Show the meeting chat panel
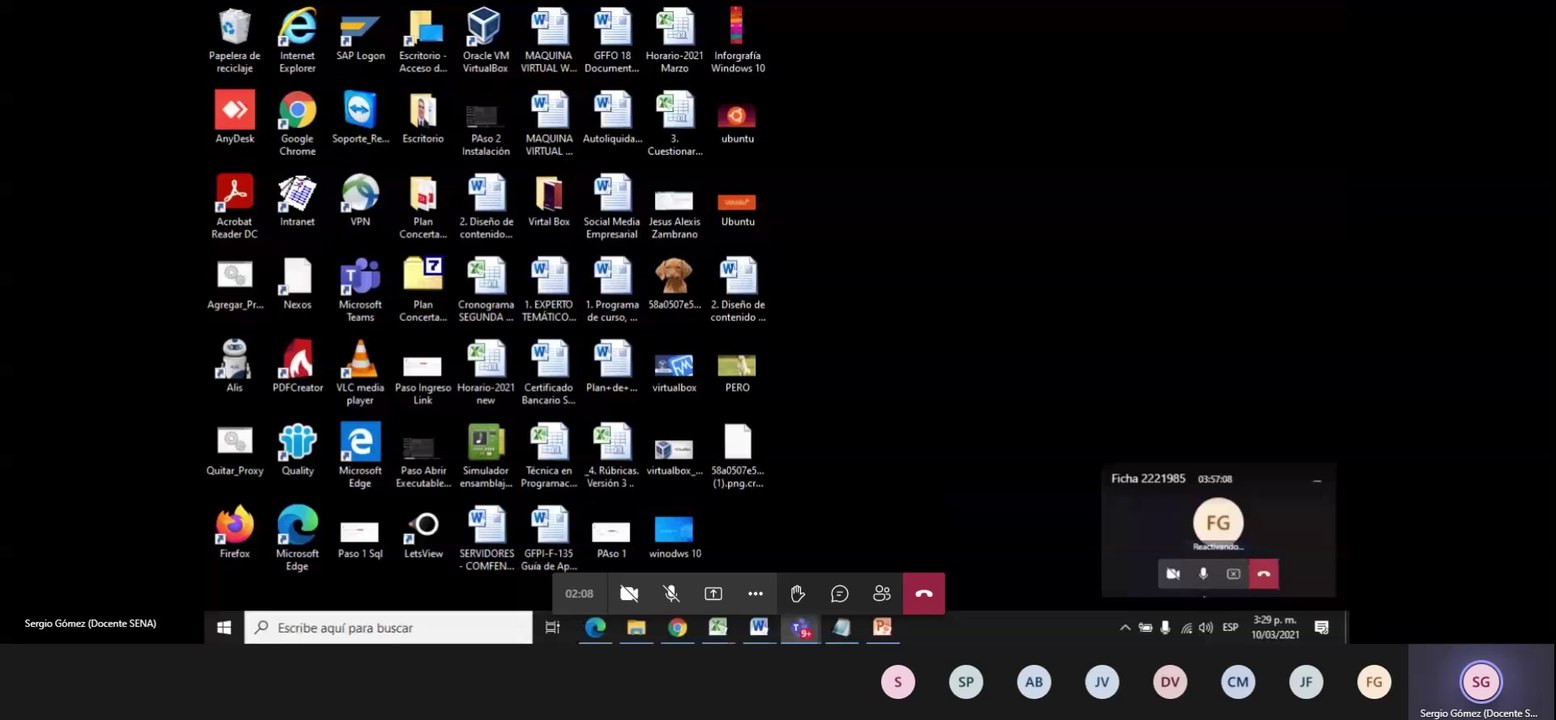This screenshot has height=720, width=1556. 839,594
